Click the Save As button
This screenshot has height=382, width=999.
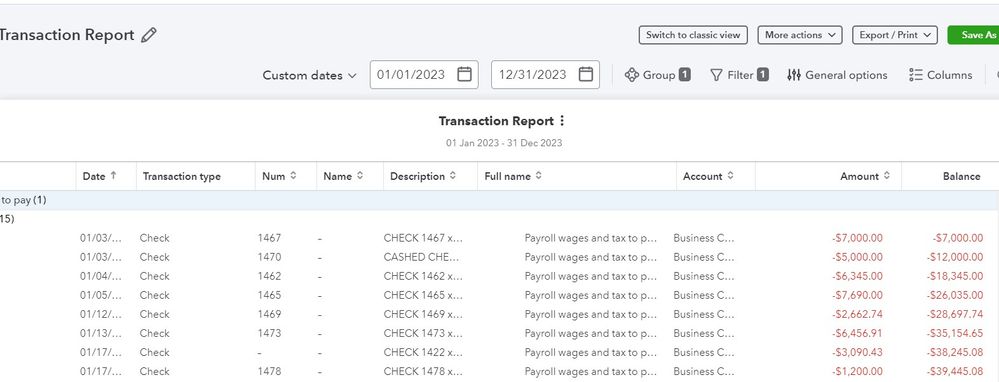coord(973,35)
